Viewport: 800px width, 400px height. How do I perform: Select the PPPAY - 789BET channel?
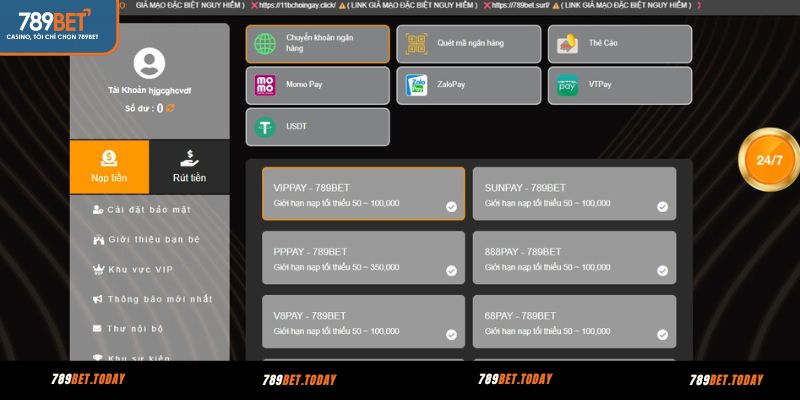(x=363, y=258)
